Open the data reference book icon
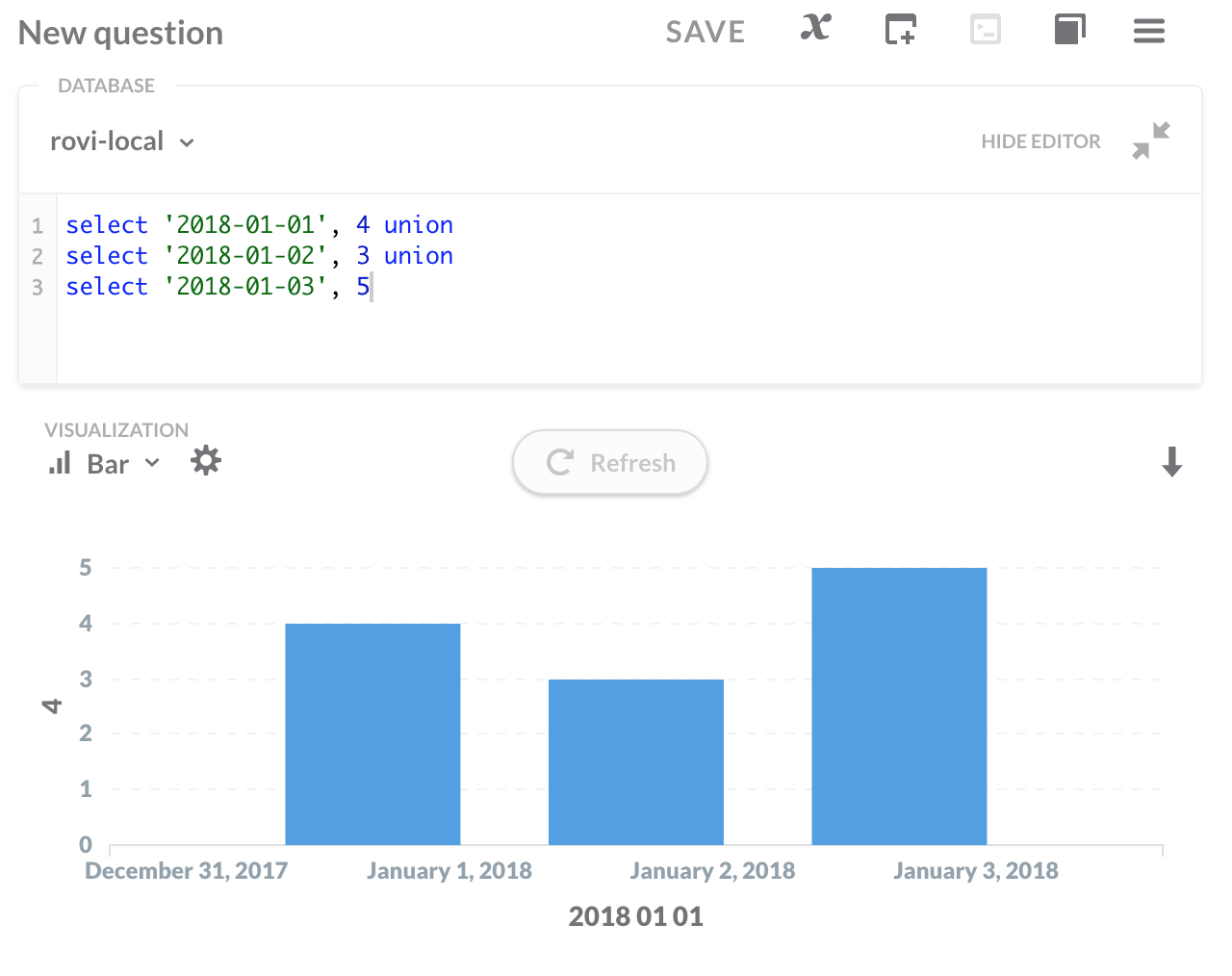The height and width of the screenshot is (976, 1232). [x=1069, y=30]
